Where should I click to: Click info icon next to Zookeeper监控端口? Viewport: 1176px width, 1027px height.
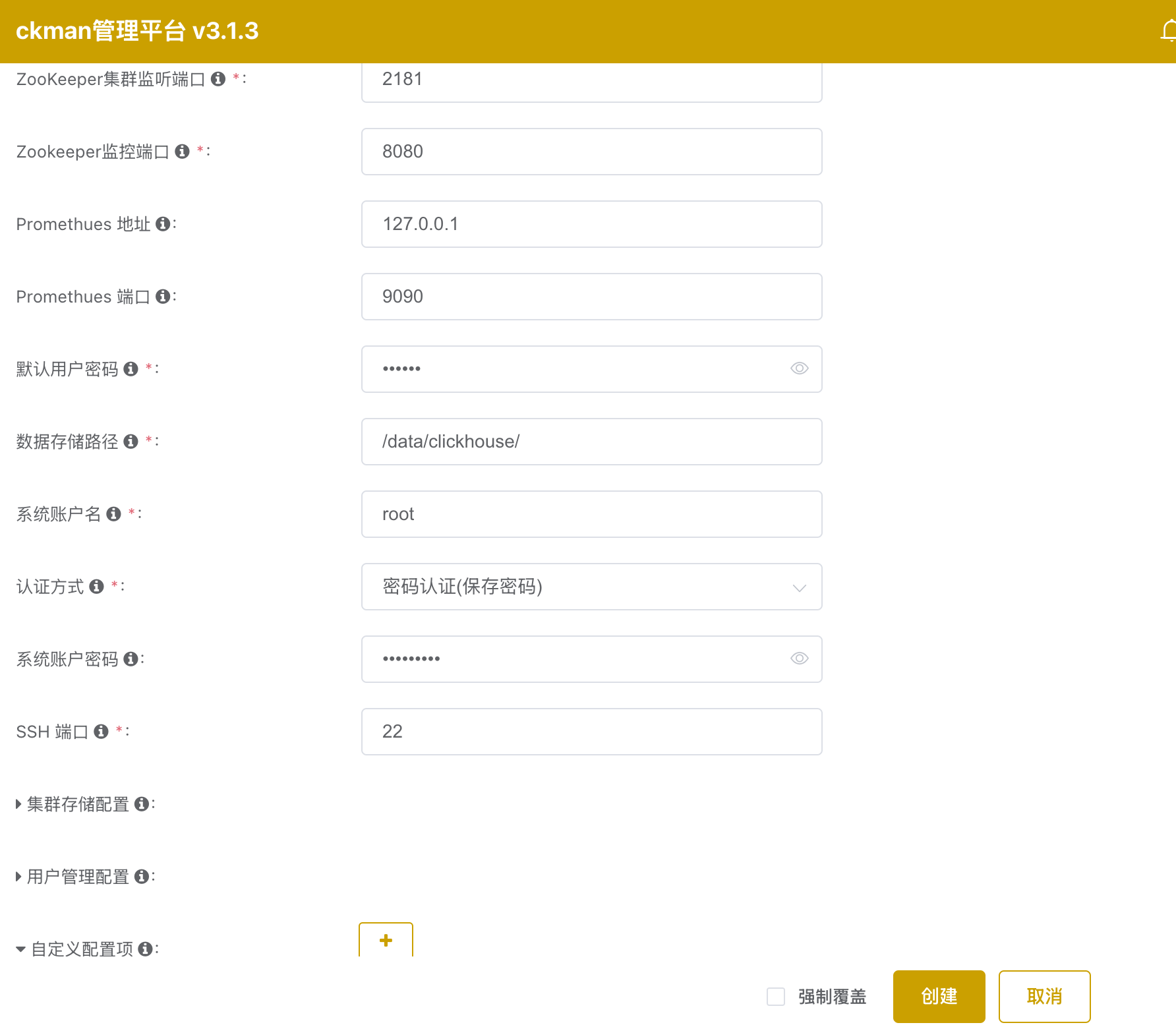click(x=183, y=152)
